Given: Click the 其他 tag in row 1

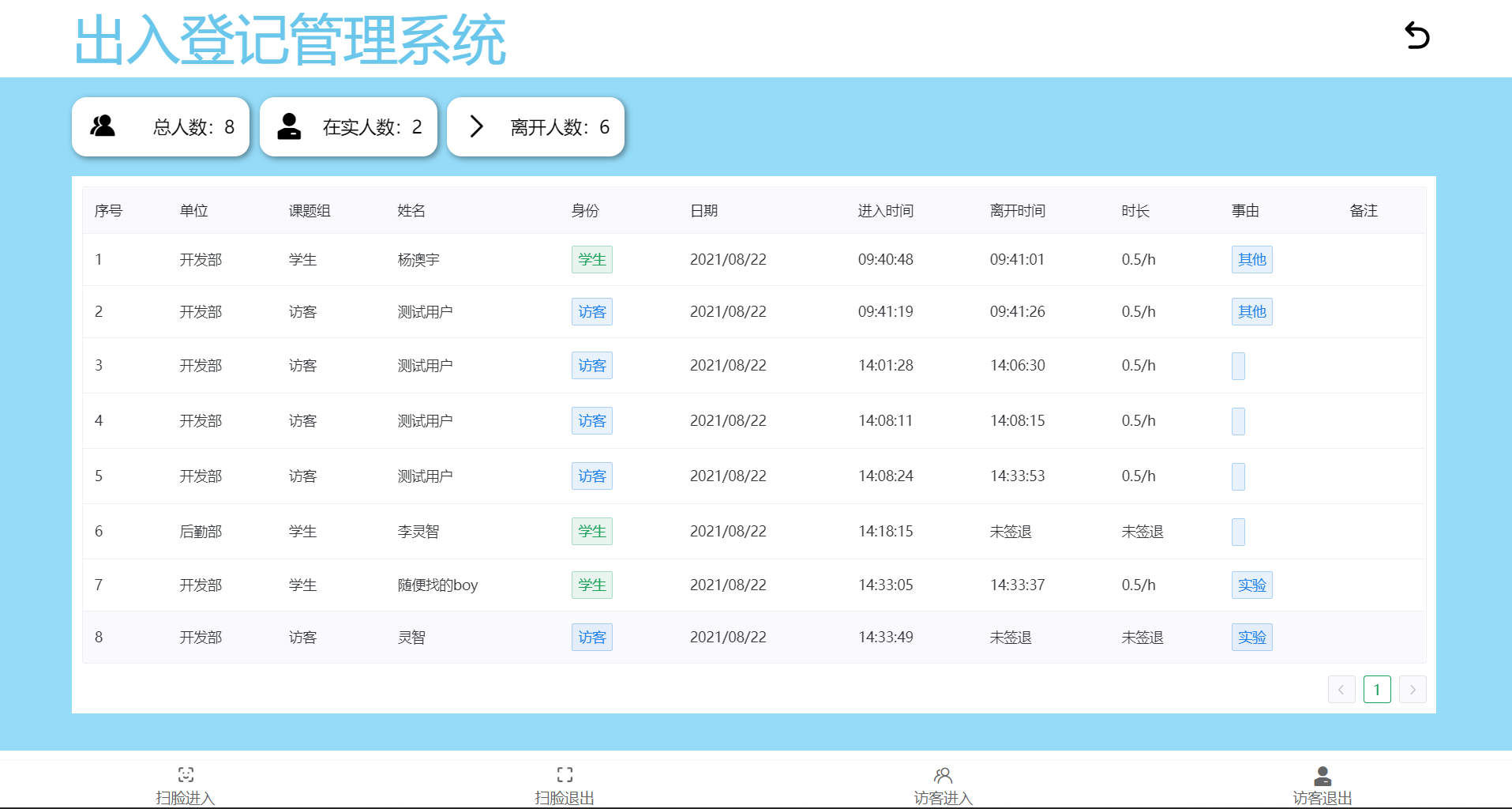Looking at the screenshot, I should (1251, 259).
